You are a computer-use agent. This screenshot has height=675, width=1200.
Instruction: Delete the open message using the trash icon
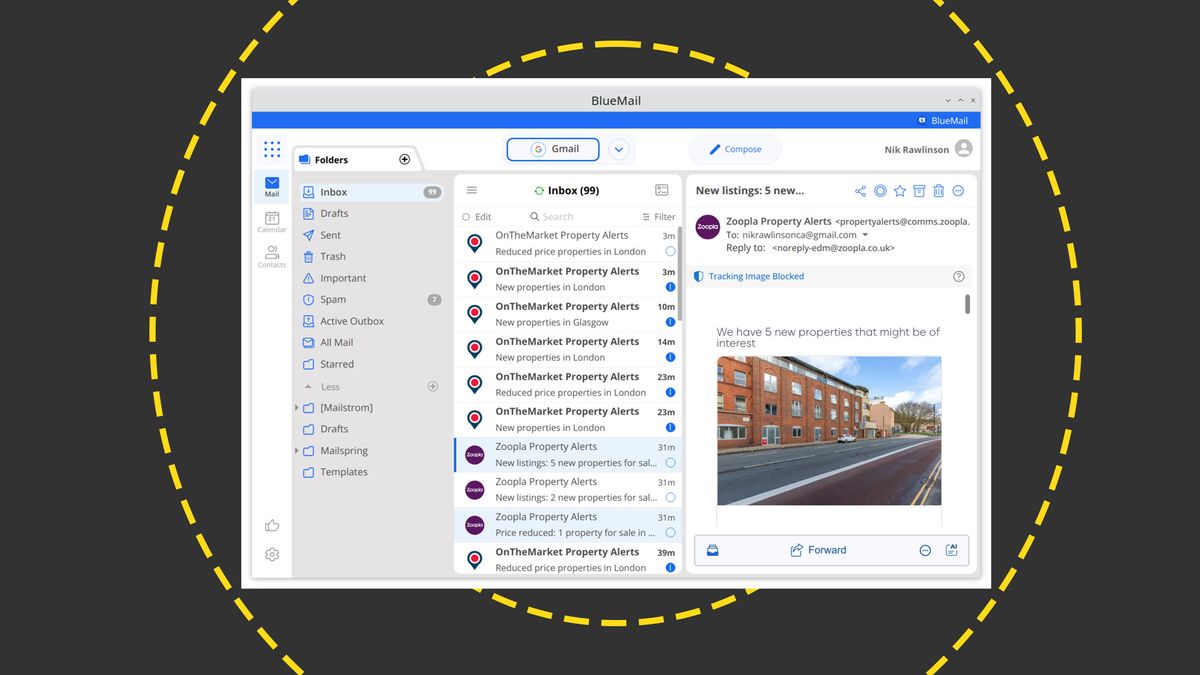point(939,189)
